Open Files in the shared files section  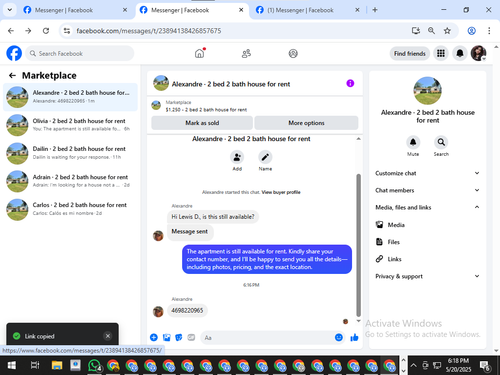tap(393, 242)
